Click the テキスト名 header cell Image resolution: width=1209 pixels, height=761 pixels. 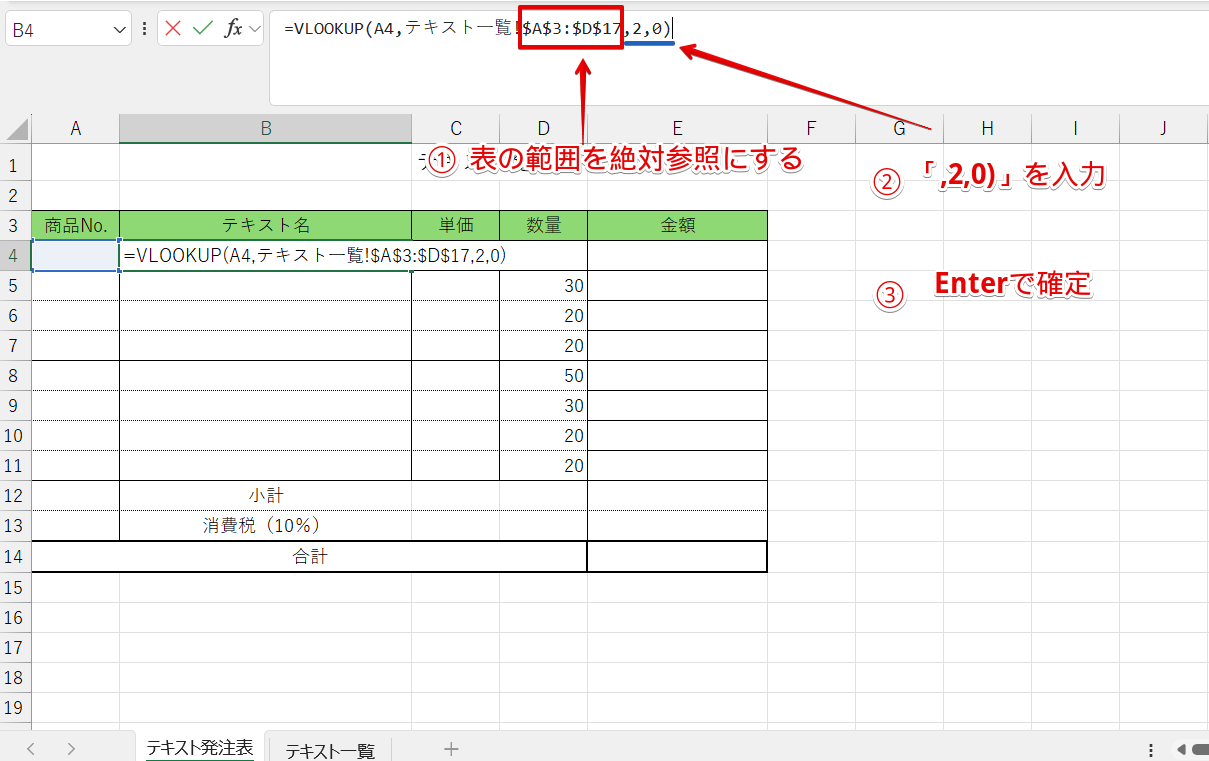(x=265, y=225)
